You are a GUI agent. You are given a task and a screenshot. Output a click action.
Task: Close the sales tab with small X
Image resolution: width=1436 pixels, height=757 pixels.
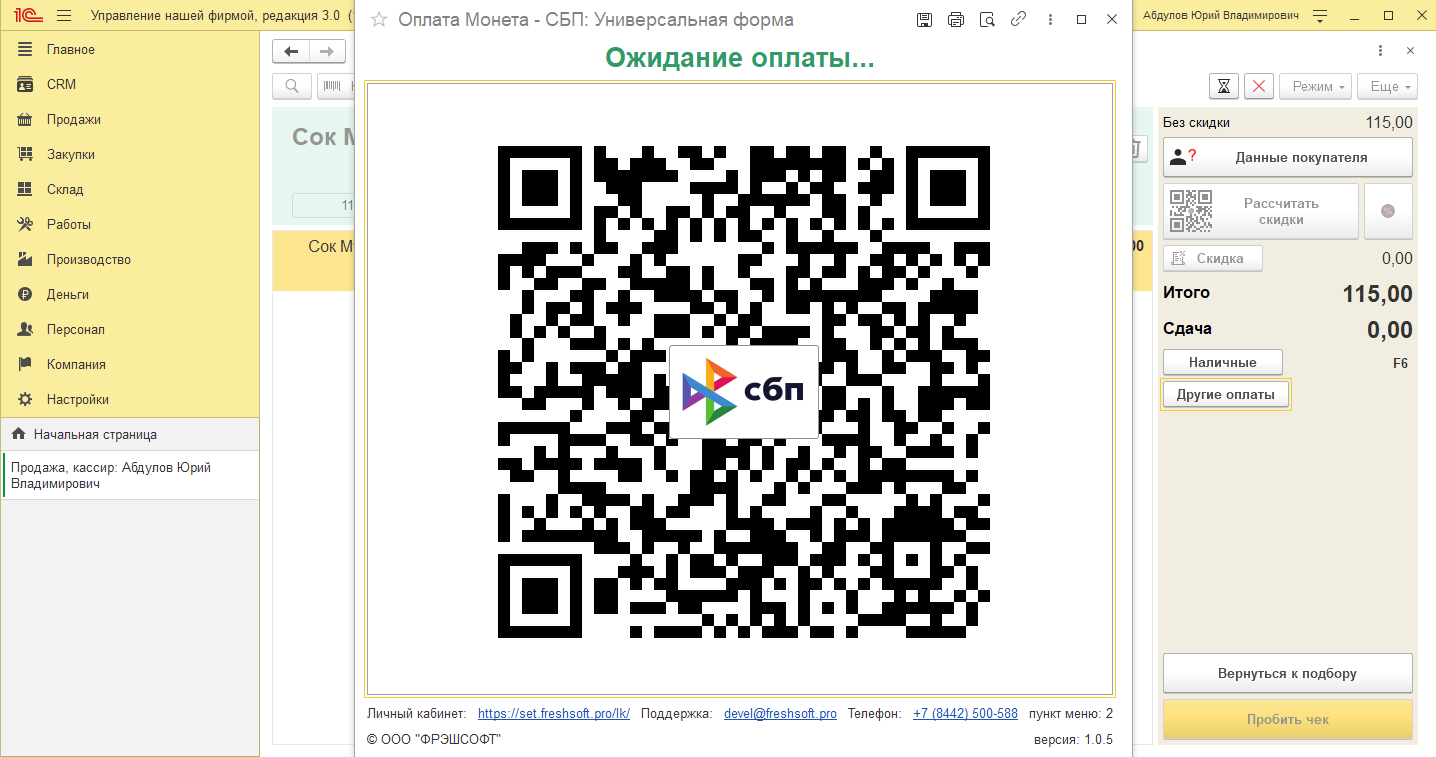click(1410, 50)
